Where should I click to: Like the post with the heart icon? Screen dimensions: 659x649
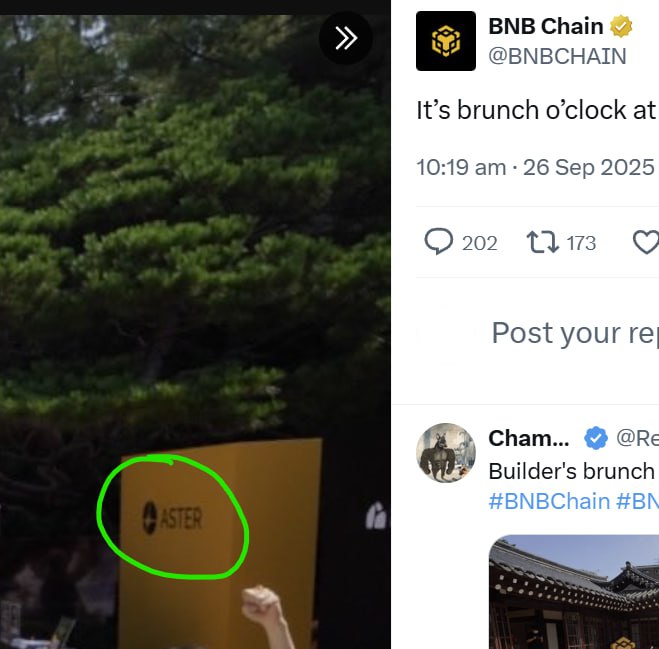646,243
